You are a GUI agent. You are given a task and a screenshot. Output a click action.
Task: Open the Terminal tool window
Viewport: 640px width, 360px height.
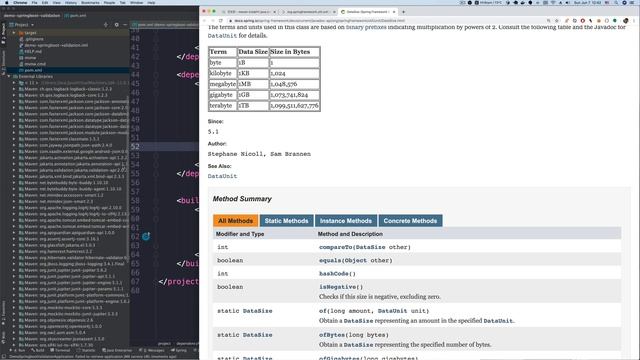[60, 350]
